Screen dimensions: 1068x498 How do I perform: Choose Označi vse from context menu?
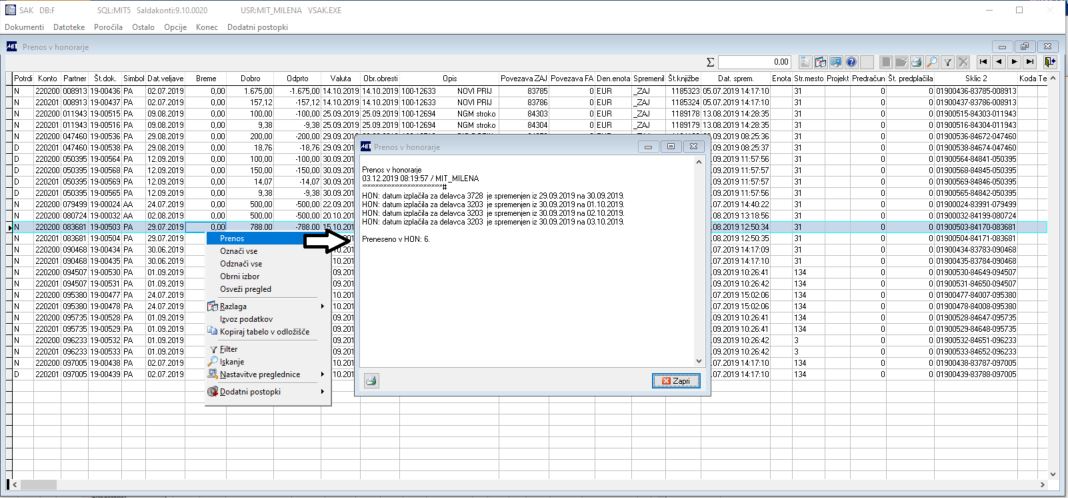coord(268,251)
